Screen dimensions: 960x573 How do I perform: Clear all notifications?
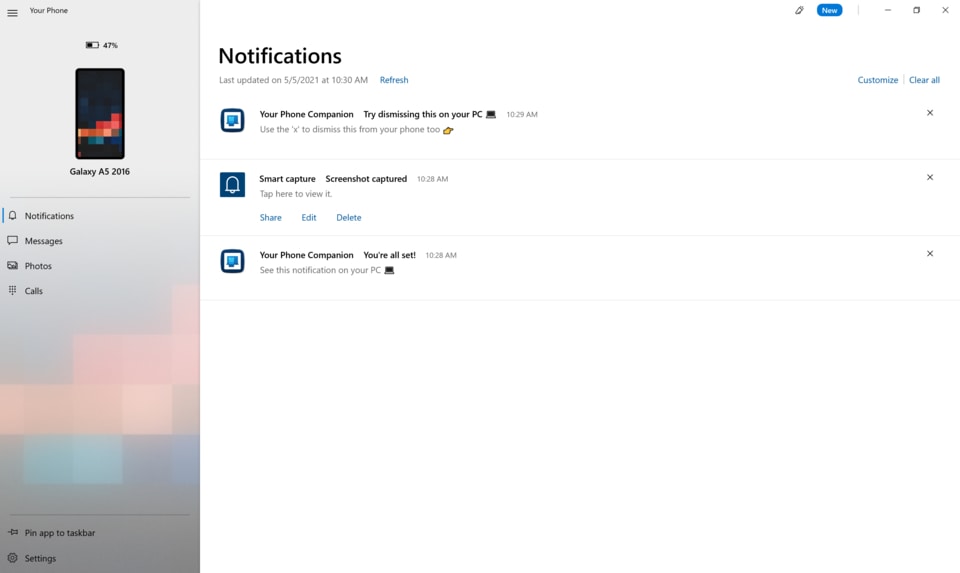click(x=924, y=80)
